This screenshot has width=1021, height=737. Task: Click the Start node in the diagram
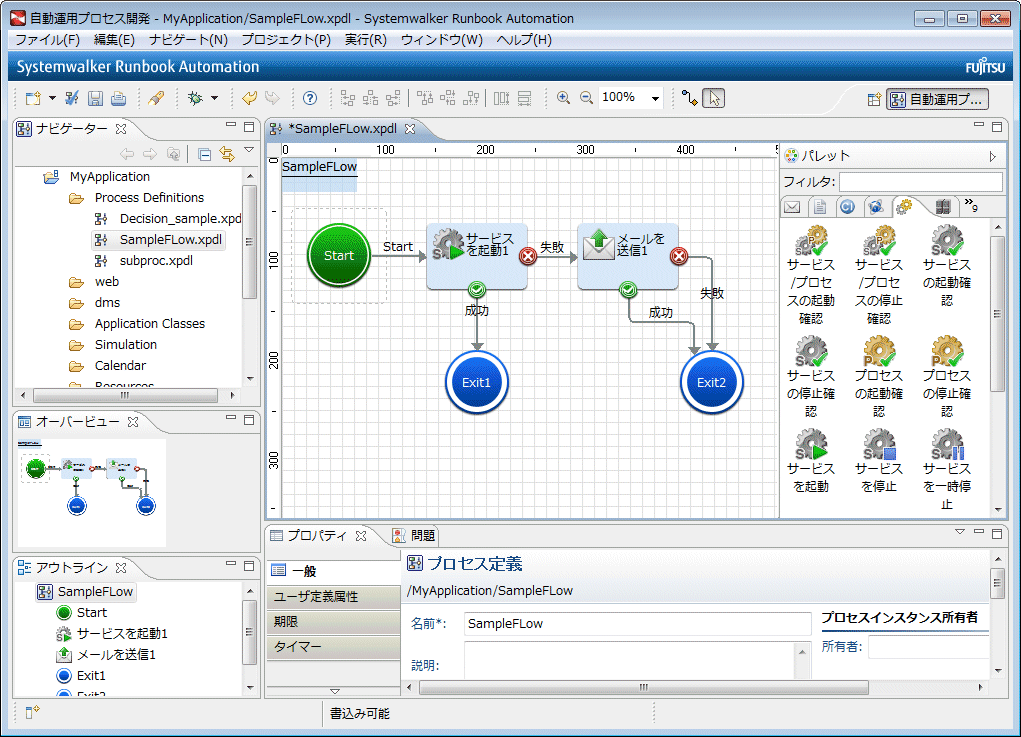point(339,255)
